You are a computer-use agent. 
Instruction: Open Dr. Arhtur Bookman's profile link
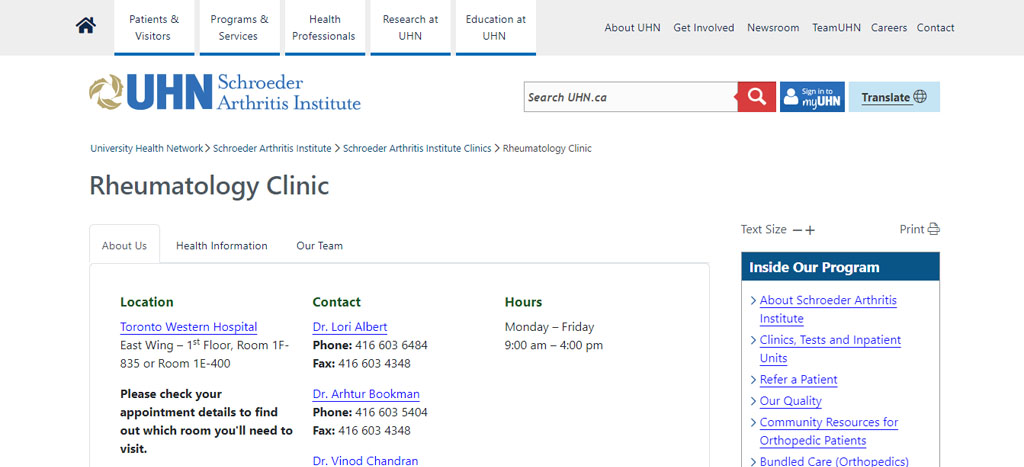coord(366,394)
